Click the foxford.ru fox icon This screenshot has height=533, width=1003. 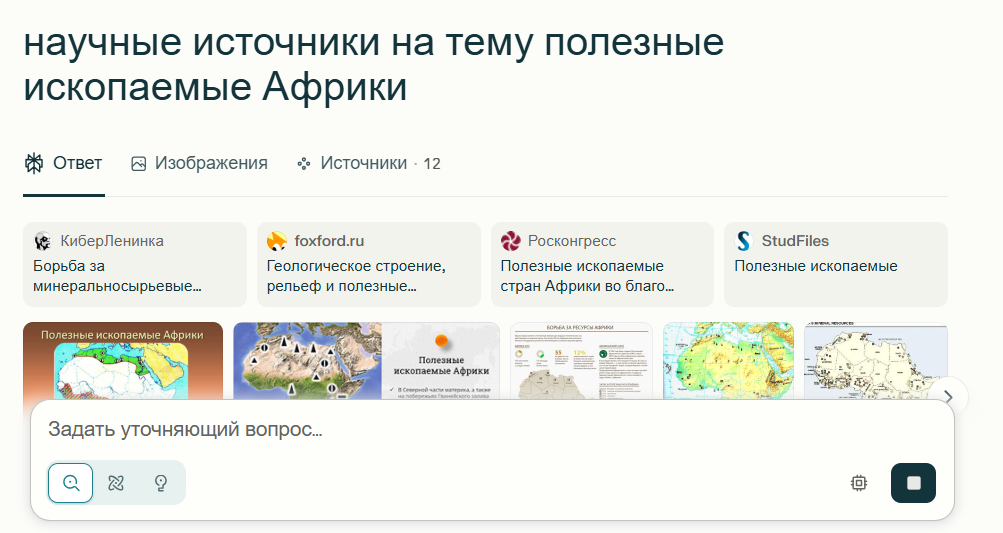coord(276,241)
